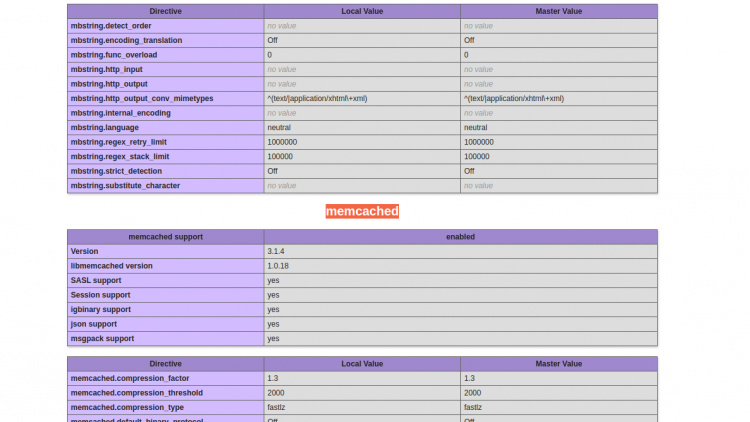This screenshot has height=422, width=750.
Task: Click the mbstring.strict_detection directive cell
Action: click(114, 171)
